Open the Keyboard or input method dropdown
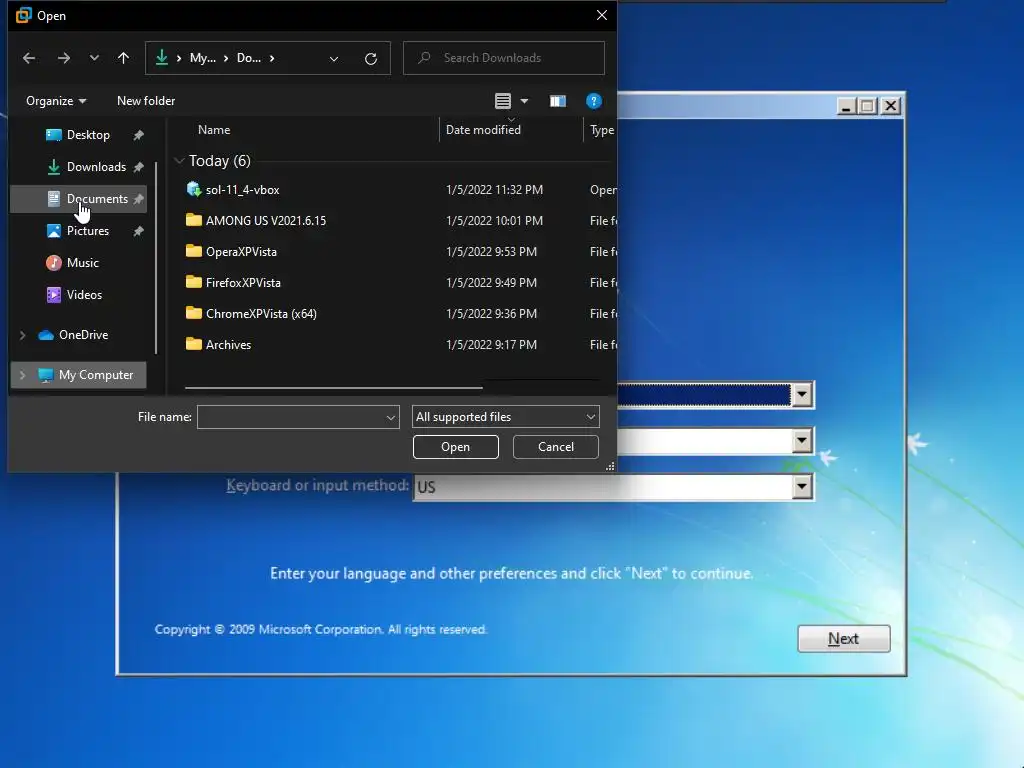Viewport: 1024px width, 768px height. tap(802, 487)
